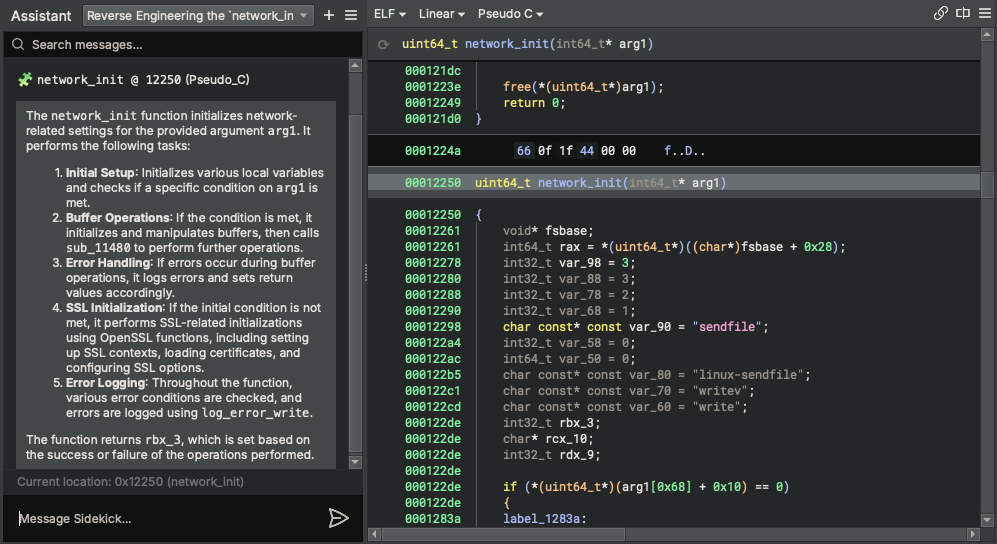Click the free call on line 0001223e
The height and width of the screenshot is (544, 997).
coord(583,87)
